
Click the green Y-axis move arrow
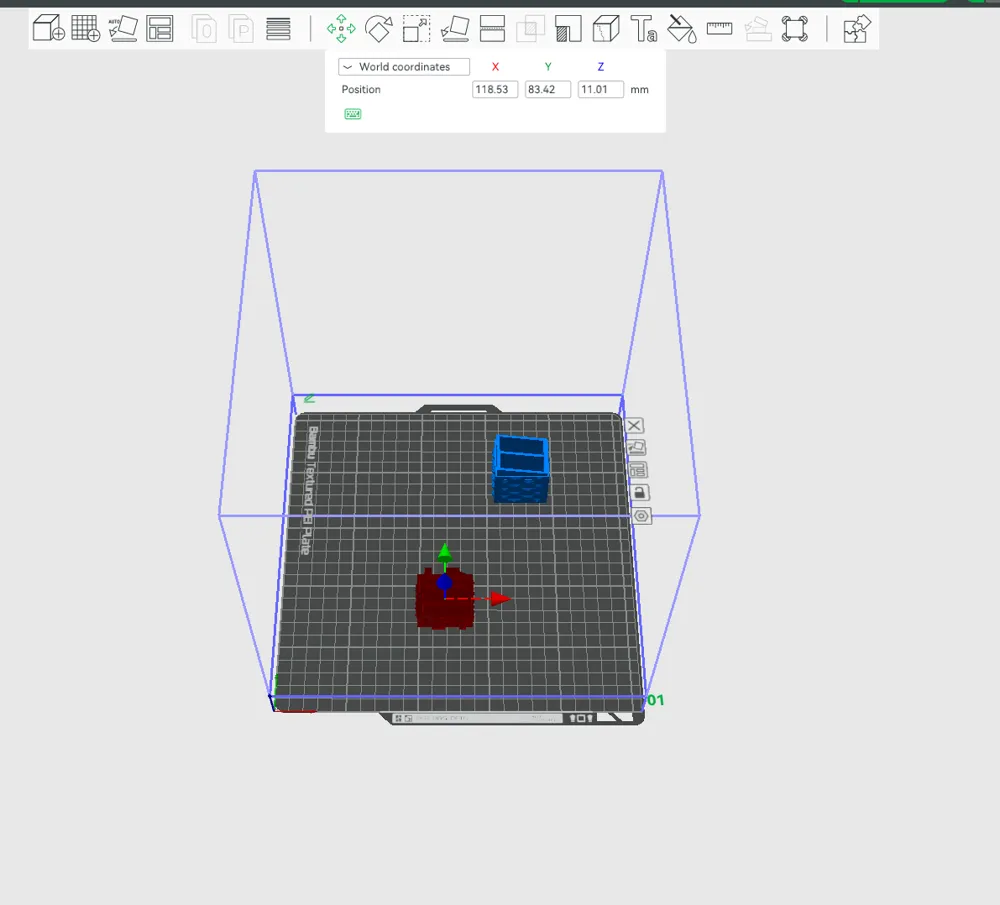[445, 553]
